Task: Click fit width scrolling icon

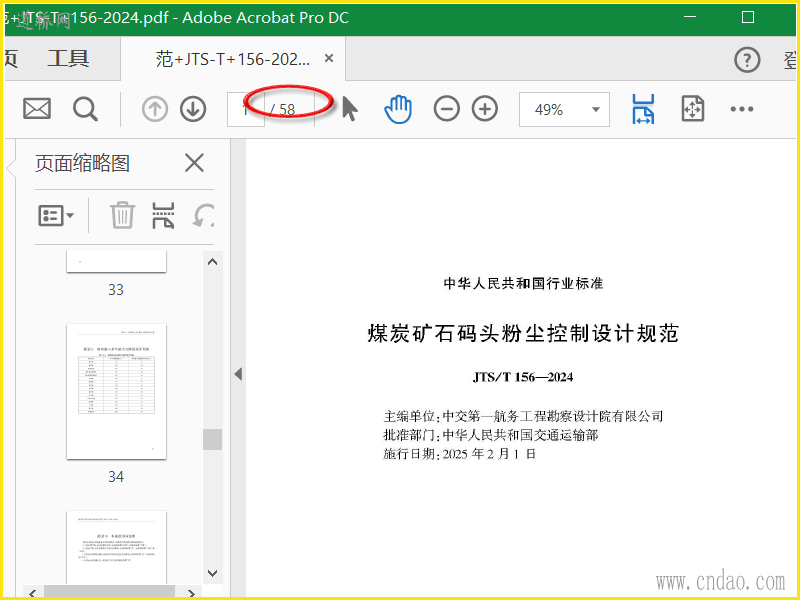Action: pos(643,109)
